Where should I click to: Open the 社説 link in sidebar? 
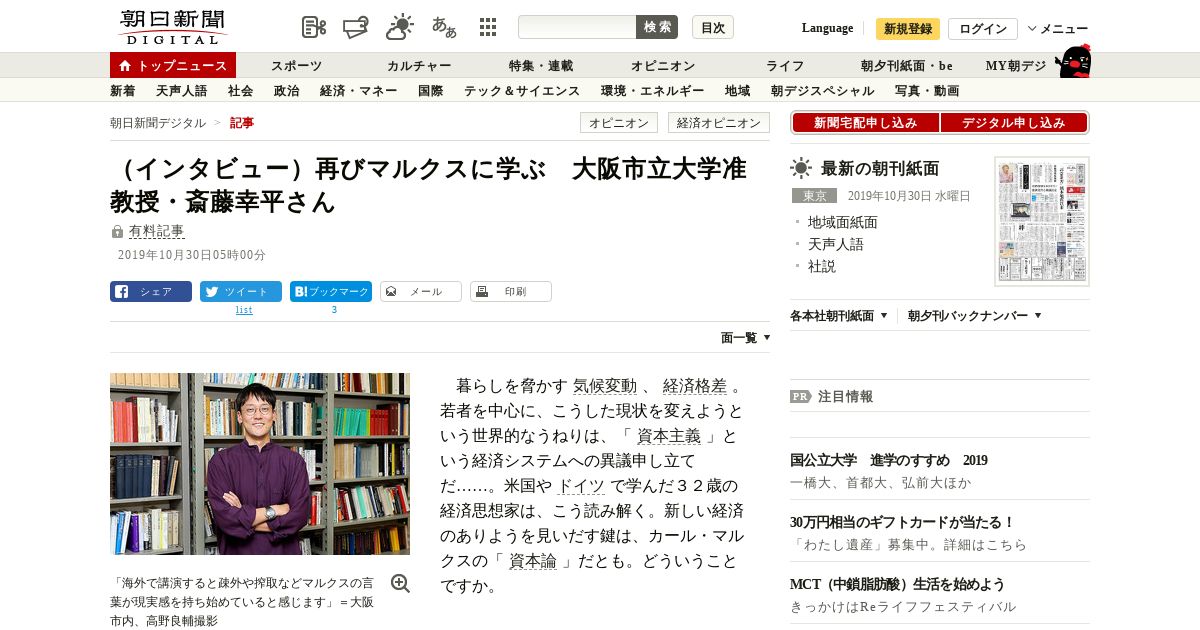point(822,266)
